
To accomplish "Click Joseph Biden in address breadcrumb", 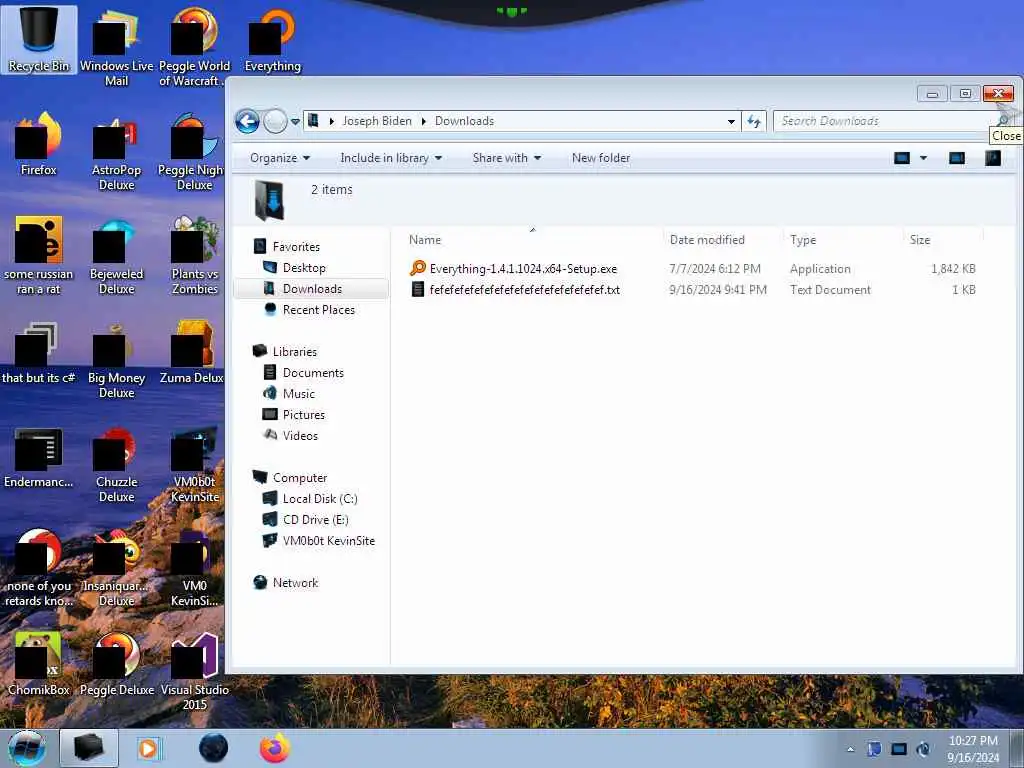I will (377, 121).
